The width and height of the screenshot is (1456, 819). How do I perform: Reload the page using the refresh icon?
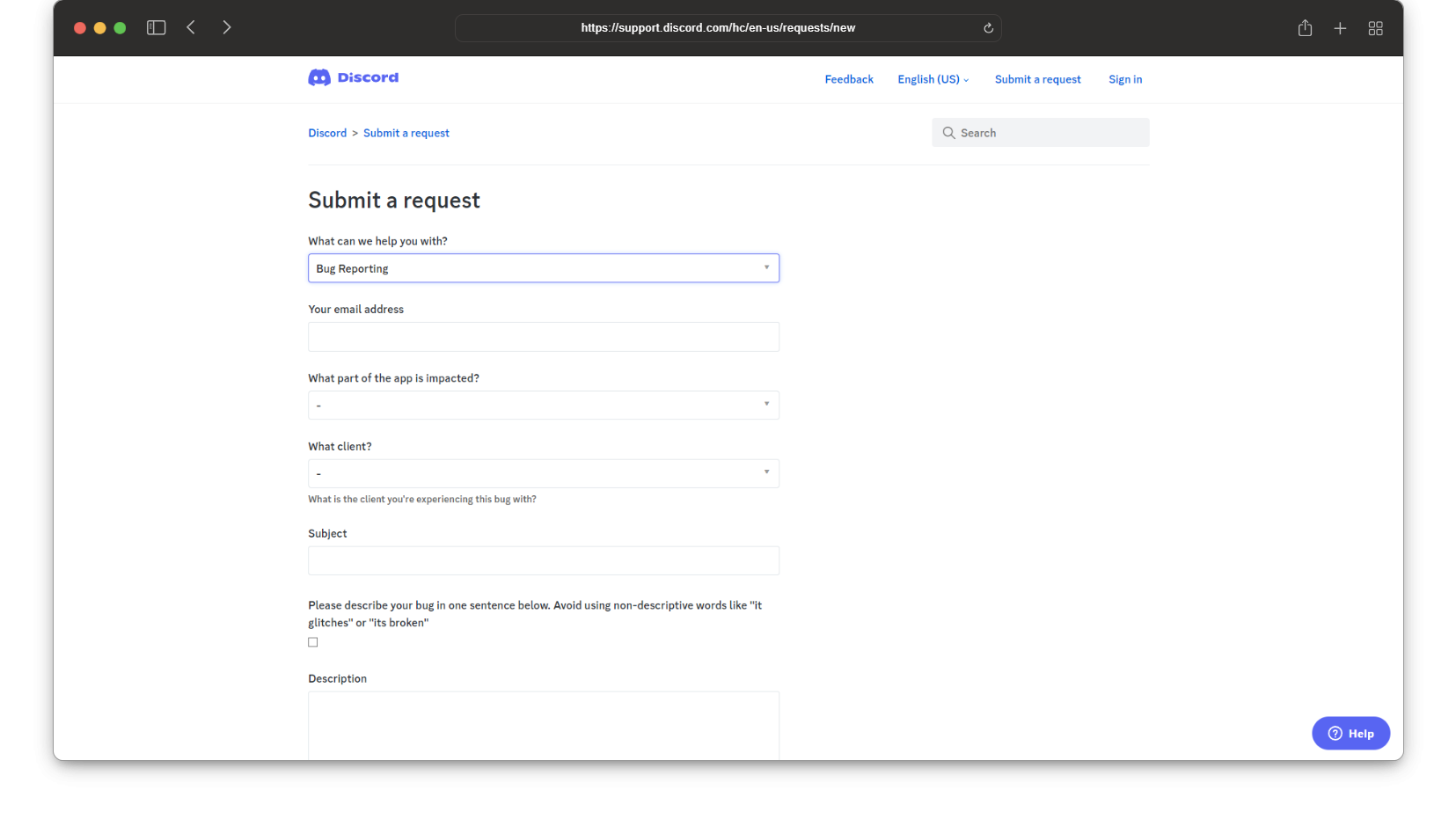(x=988, y=28)
